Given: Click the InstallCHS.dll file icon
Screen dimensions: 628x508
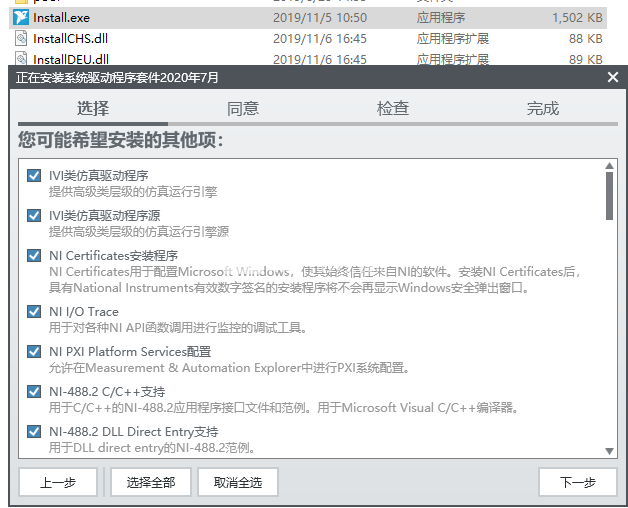Looking at the screenshot, I should (x=21, y=38).
